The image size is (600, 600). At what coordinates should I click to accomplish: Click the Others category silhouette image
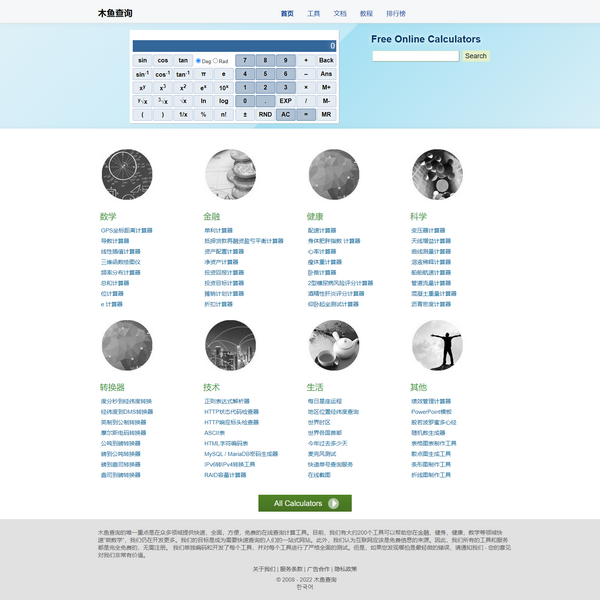437,345
